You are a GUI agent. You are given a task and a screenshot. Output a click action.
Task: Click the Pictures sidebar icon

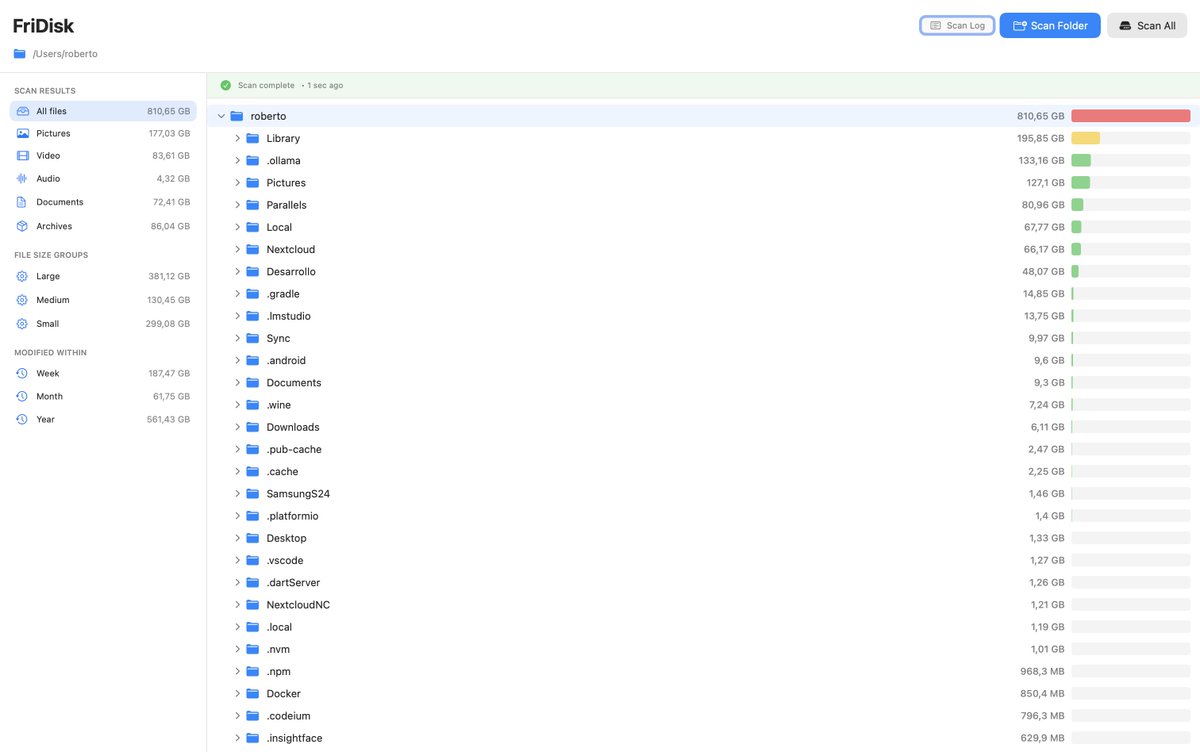tap(22, 133)
